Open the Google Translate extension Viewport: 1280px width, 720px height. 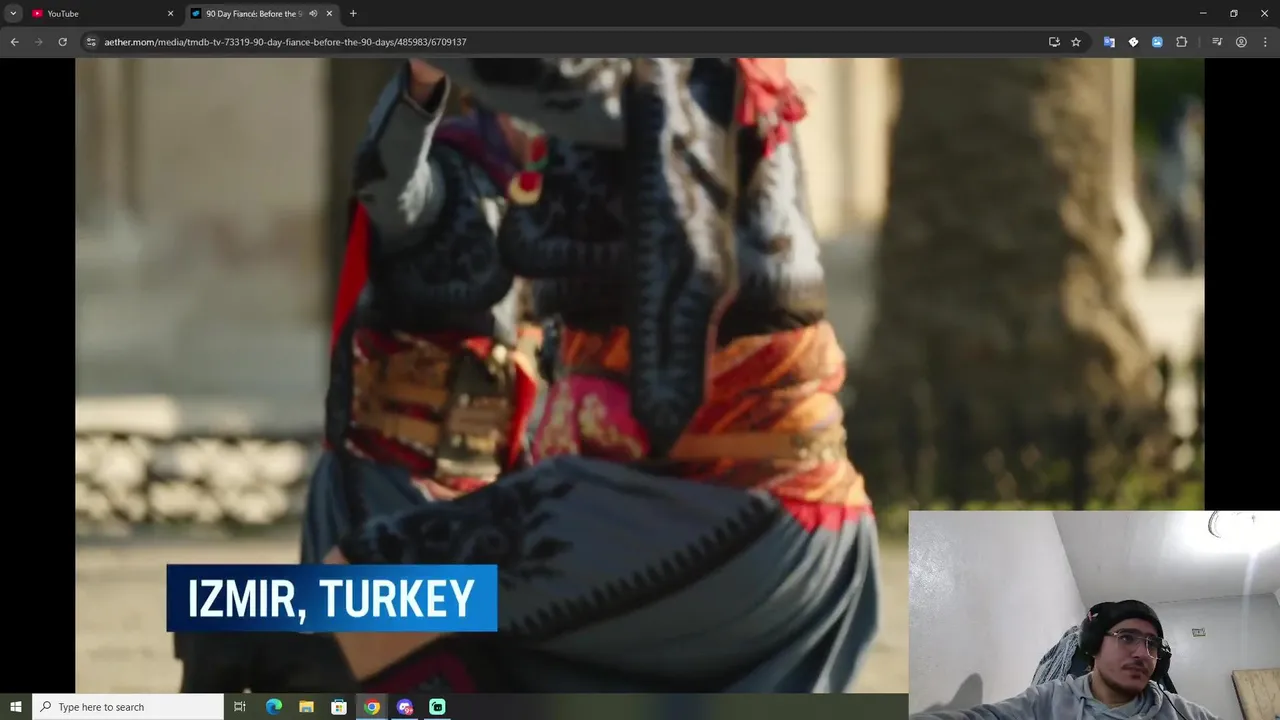click(x=1109, y=42)
